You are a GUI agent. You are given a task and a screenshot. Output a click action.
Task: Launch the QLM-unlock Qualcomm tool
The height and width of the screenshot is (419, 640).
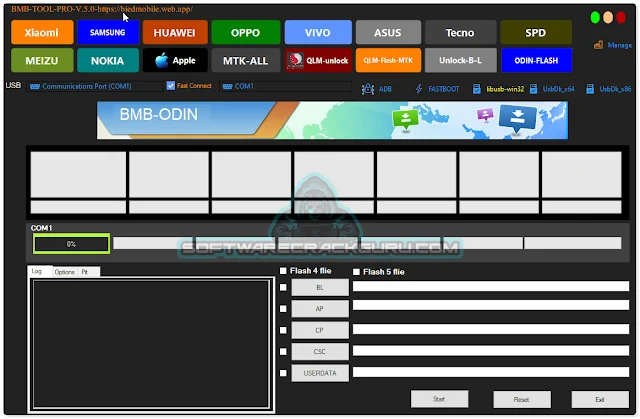point(318,60)
